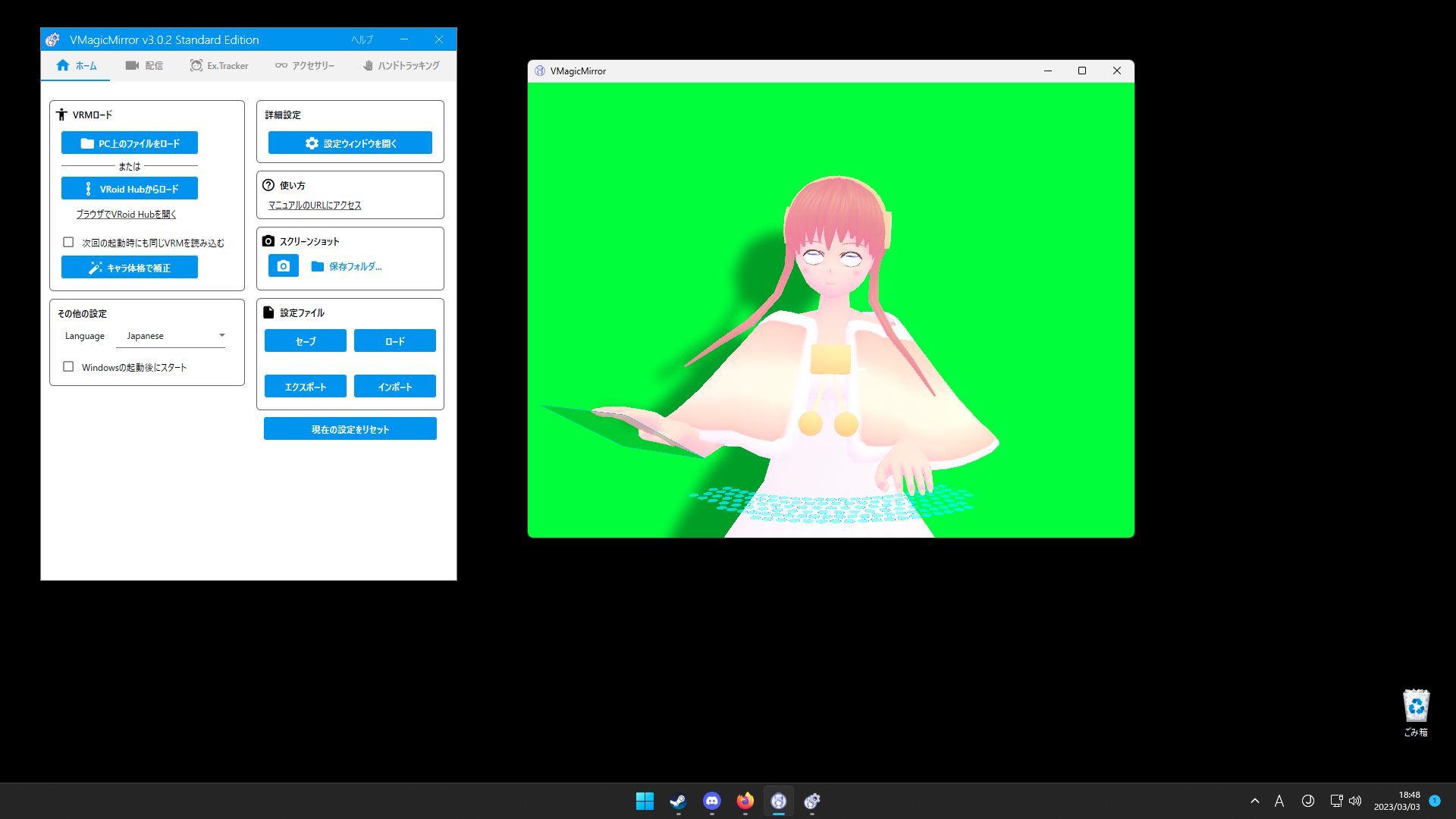Open the screenshot save folder icon
This screenshot has width=1456, height=819.
[x=318, y=266]
